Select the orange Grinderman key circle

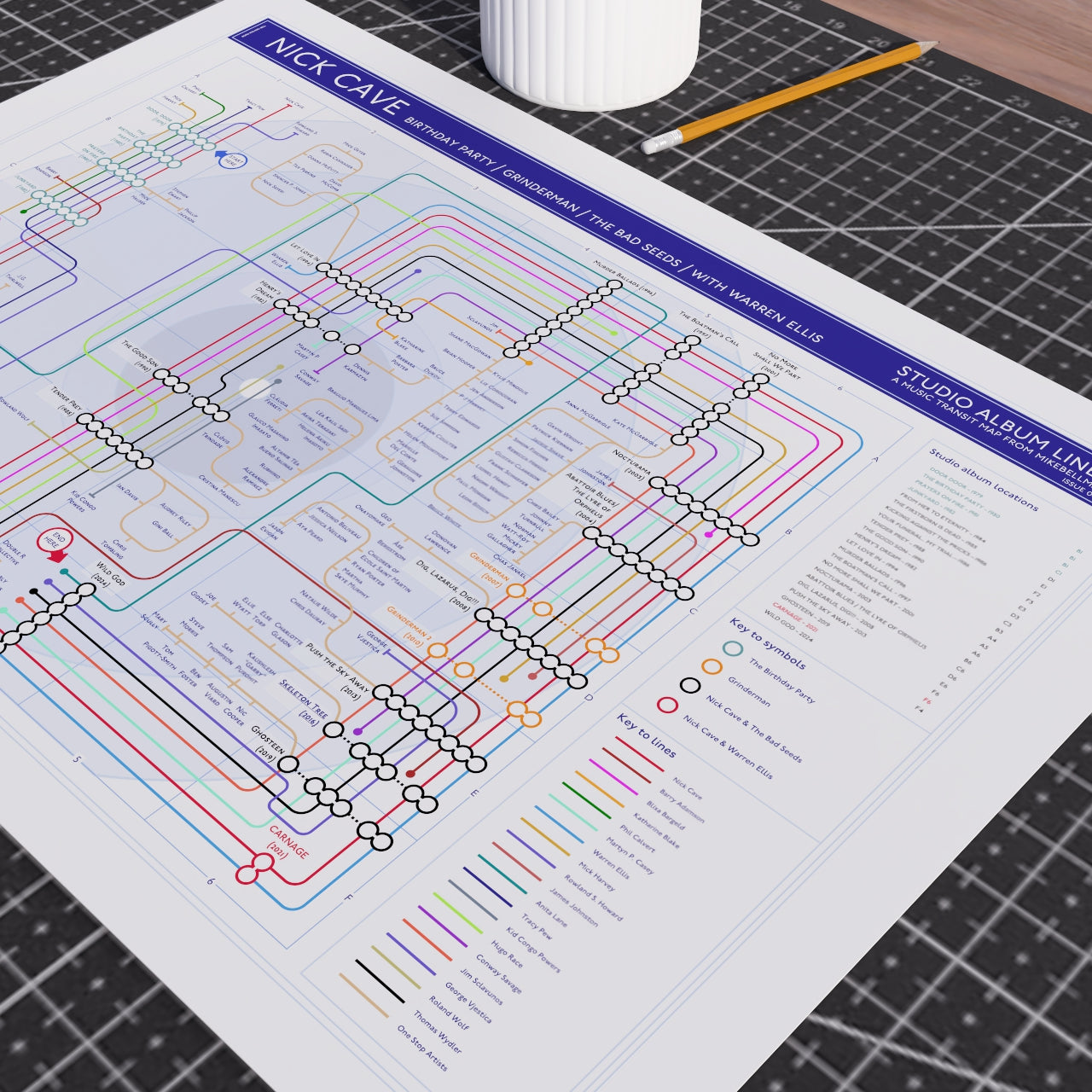[712, 665]
